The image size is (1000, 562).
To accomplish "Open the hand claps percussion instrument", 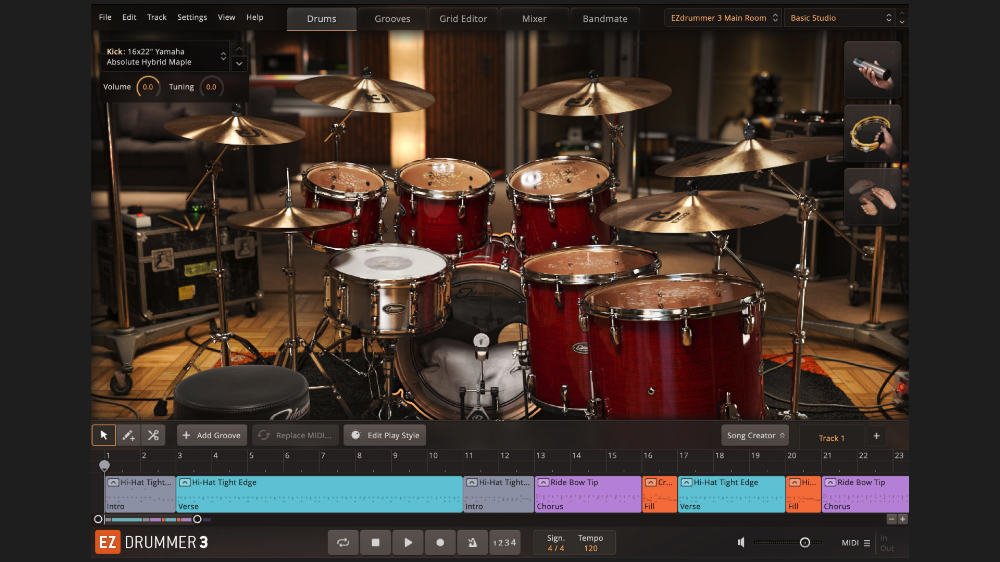I will [x=872, y=196].
